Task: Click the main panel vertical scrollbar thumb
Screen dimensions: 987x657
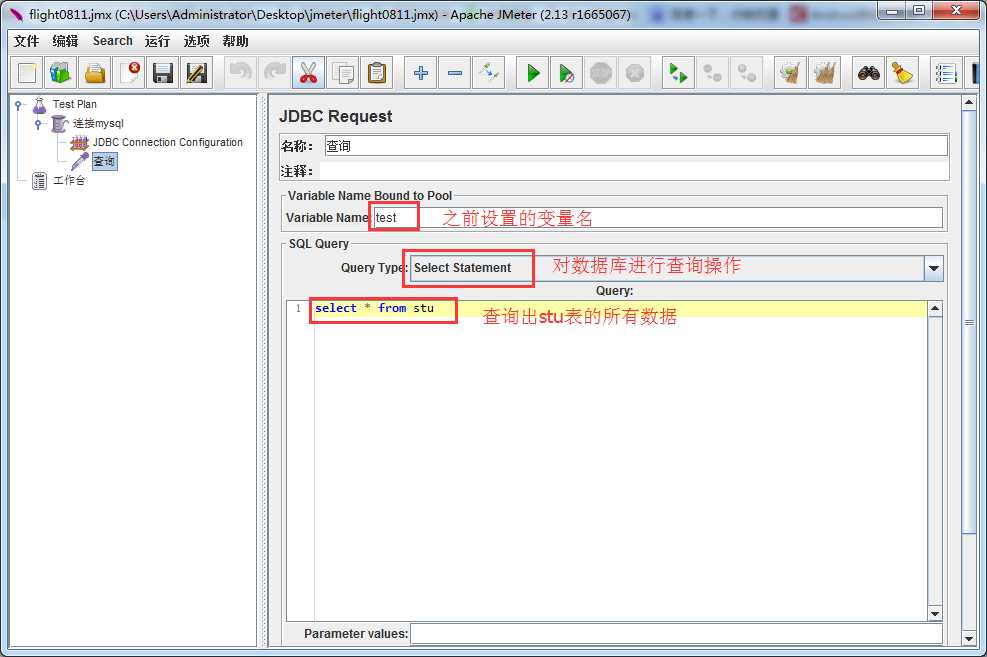Action: (969, 322)
